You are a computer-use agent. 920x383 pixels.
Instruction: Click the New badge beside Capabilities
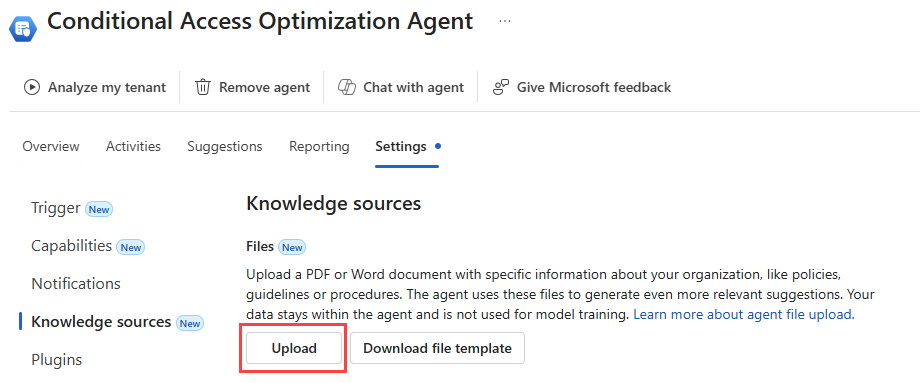(x=130, y=248)
